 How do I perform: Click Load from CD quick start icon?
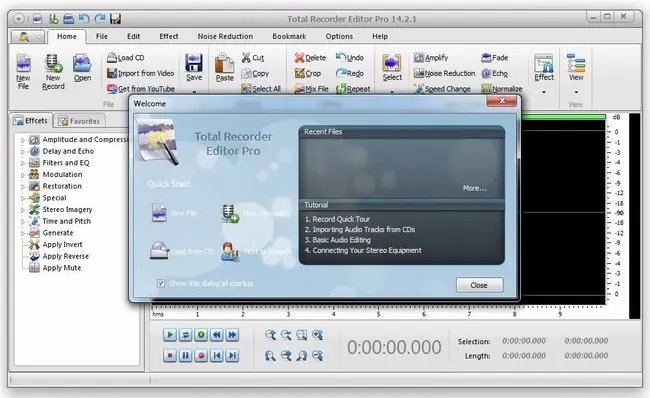click(159, 250)
